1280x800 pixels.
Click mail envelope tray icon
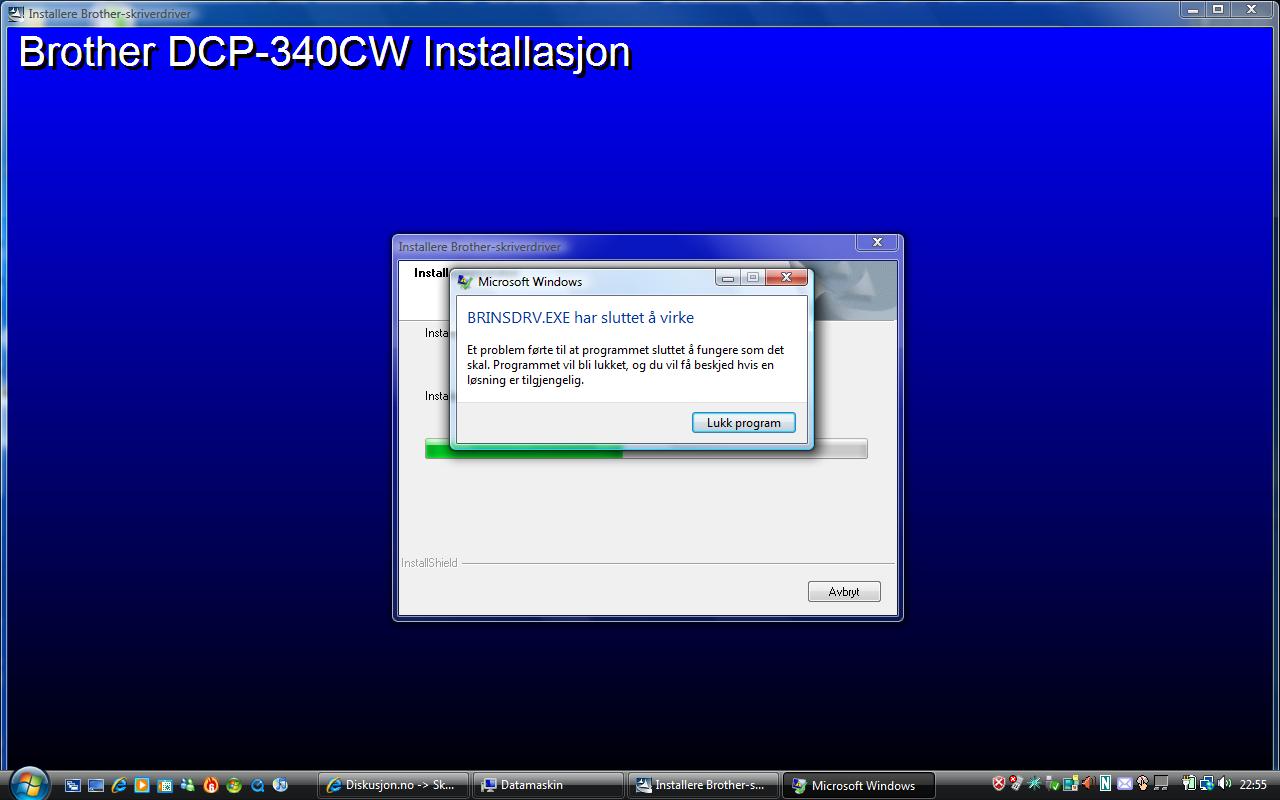tap(1125, 783)
